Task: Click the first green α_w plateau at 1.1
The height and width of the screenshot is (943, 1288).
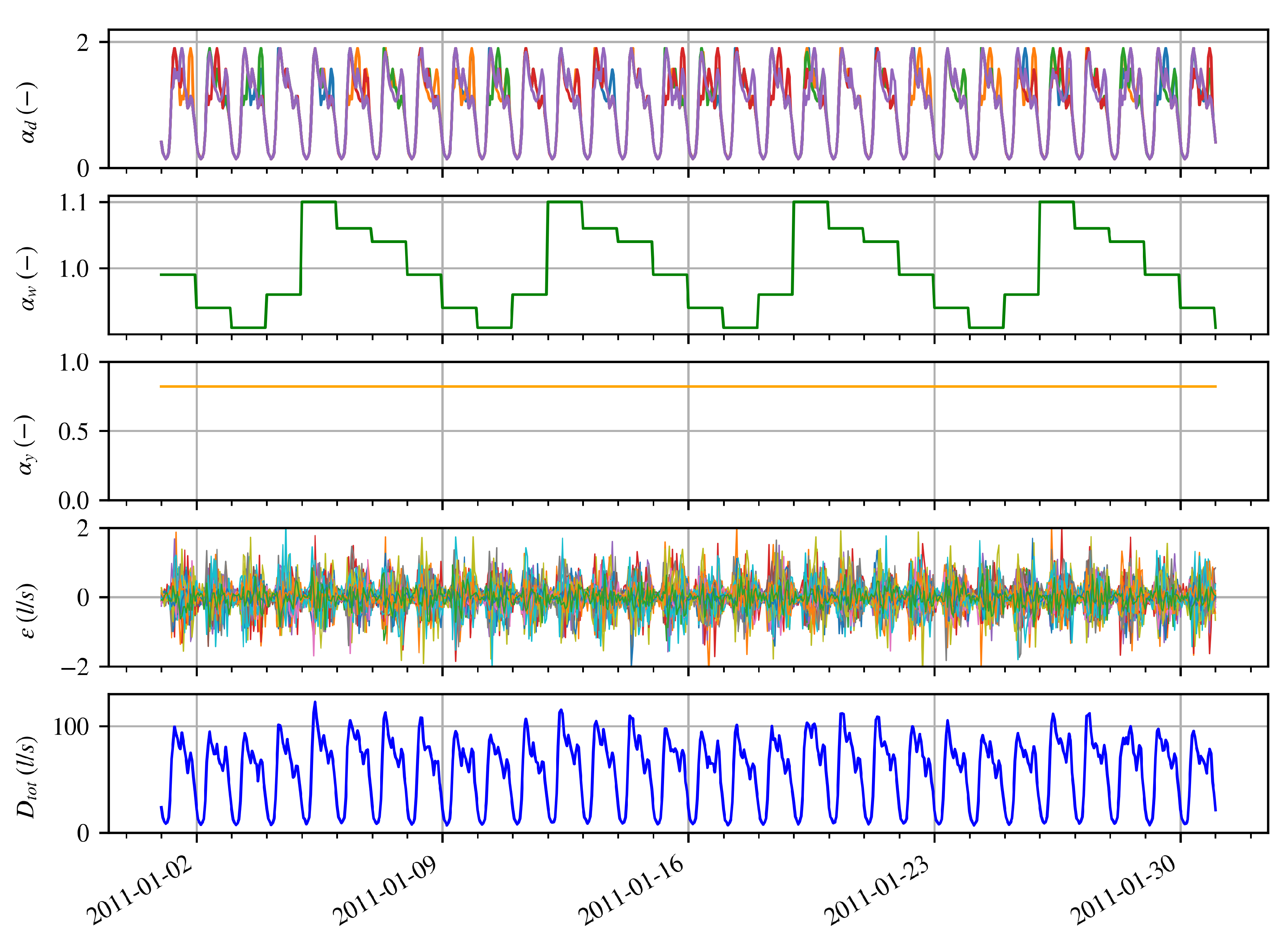Action: coord(319,202)
